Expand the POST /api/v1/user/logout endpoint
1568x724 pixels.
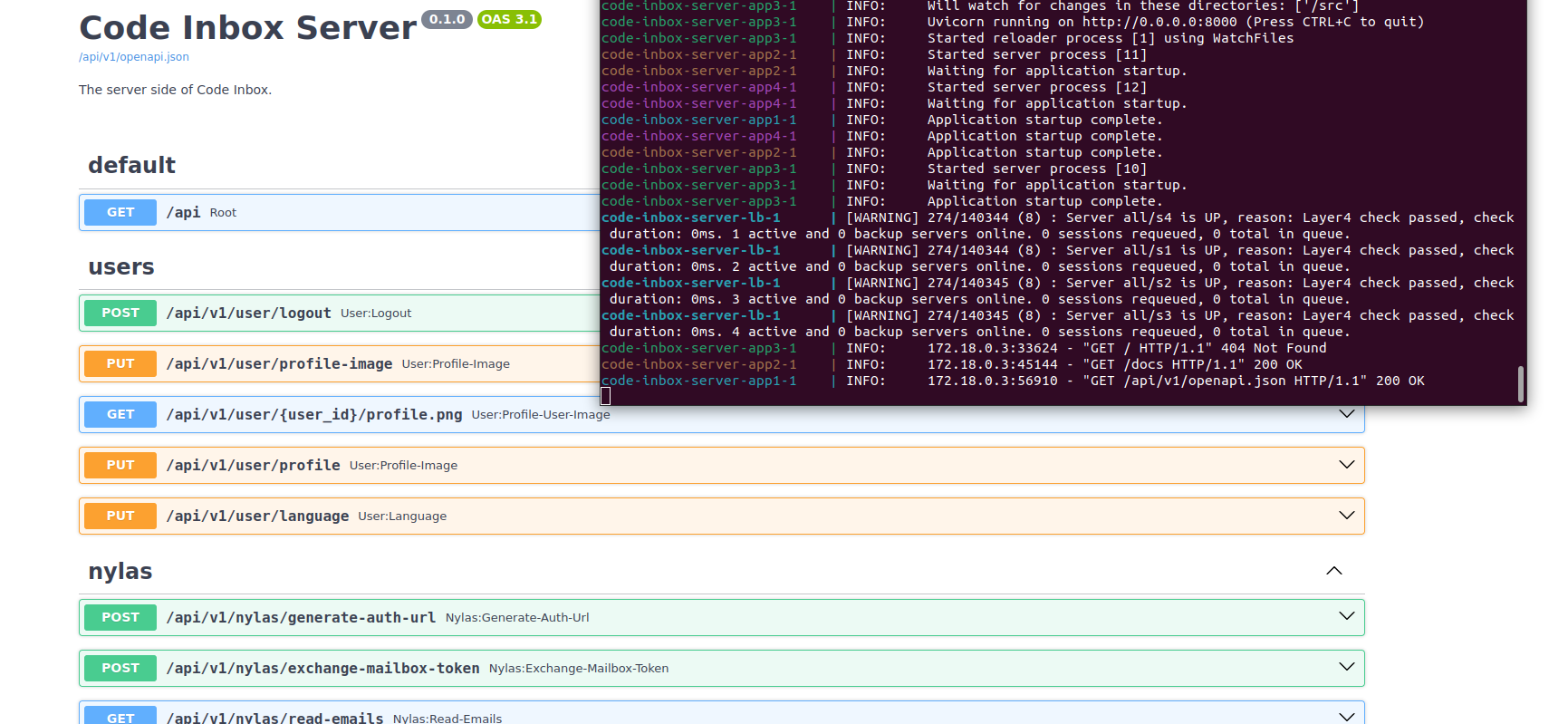point(340,313)
